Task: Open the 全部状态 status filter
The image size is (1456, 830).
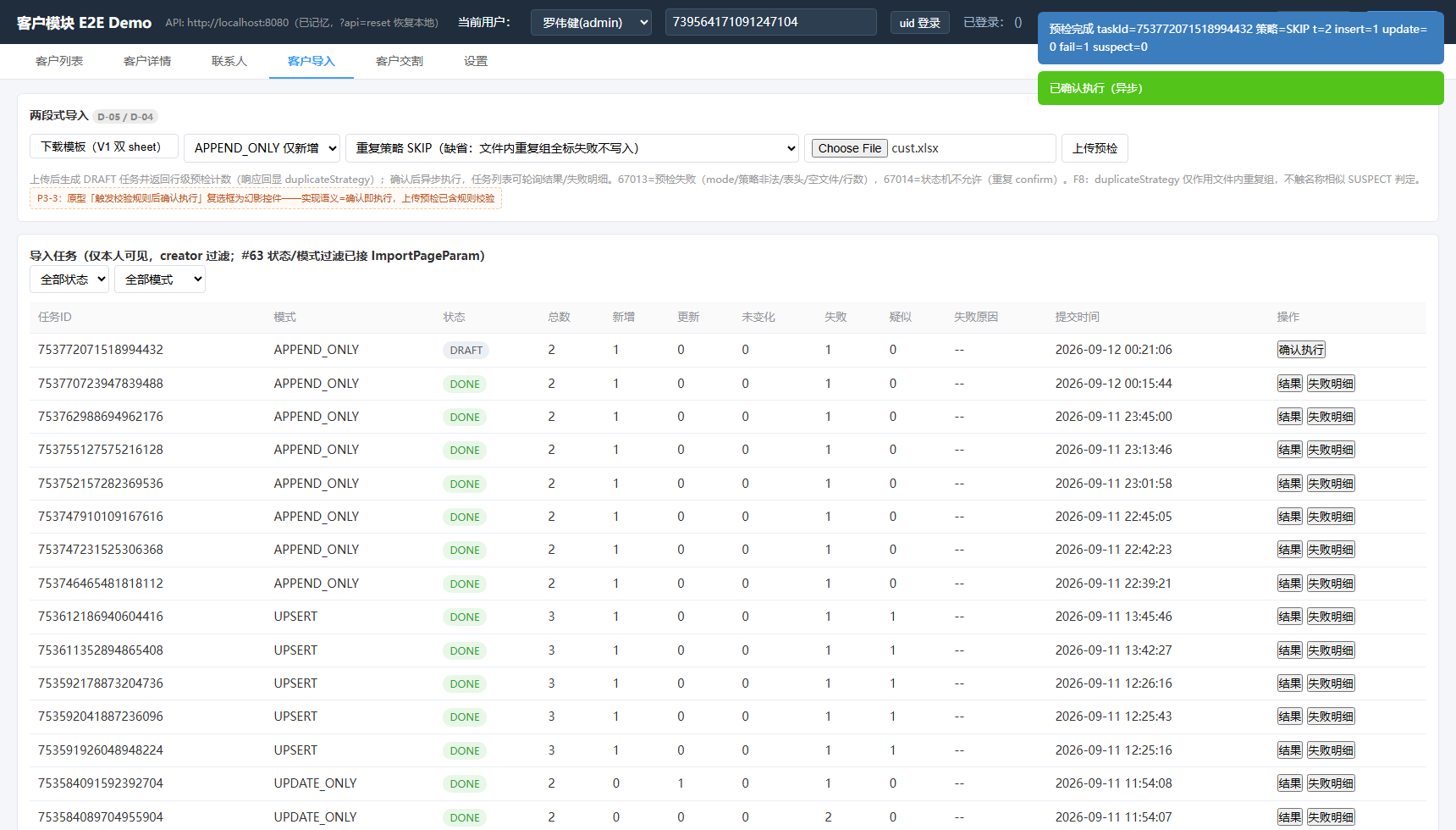Action: 69,279
